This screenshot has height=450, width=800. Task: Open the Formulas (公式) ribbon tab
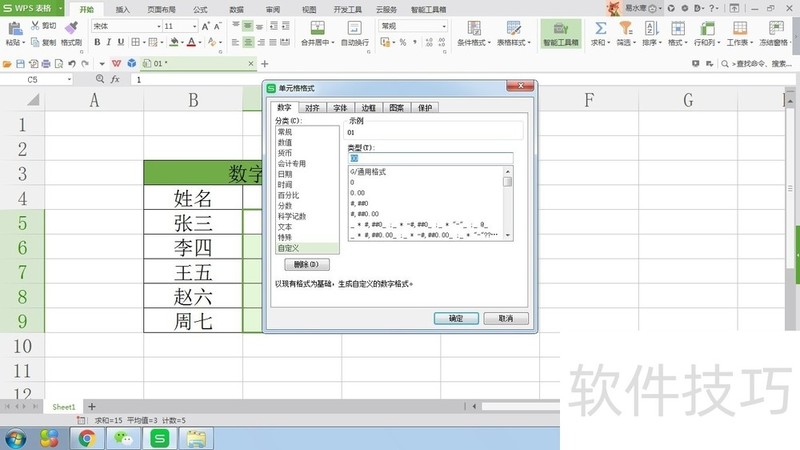[x=200, y=10]
